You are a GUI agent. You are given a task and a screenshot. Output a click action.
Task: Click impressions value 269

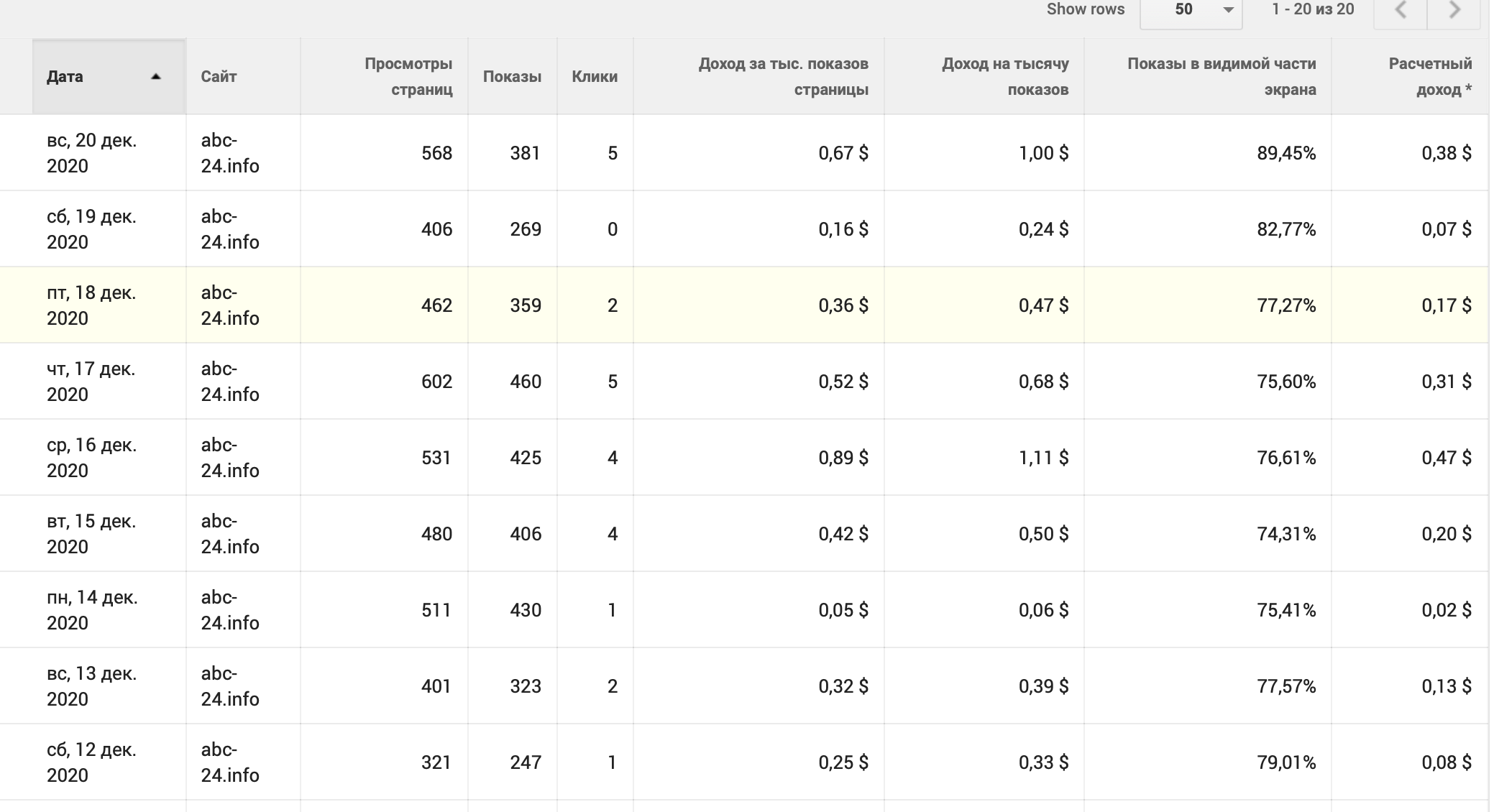pyautogui.click(x=526, y=229)
